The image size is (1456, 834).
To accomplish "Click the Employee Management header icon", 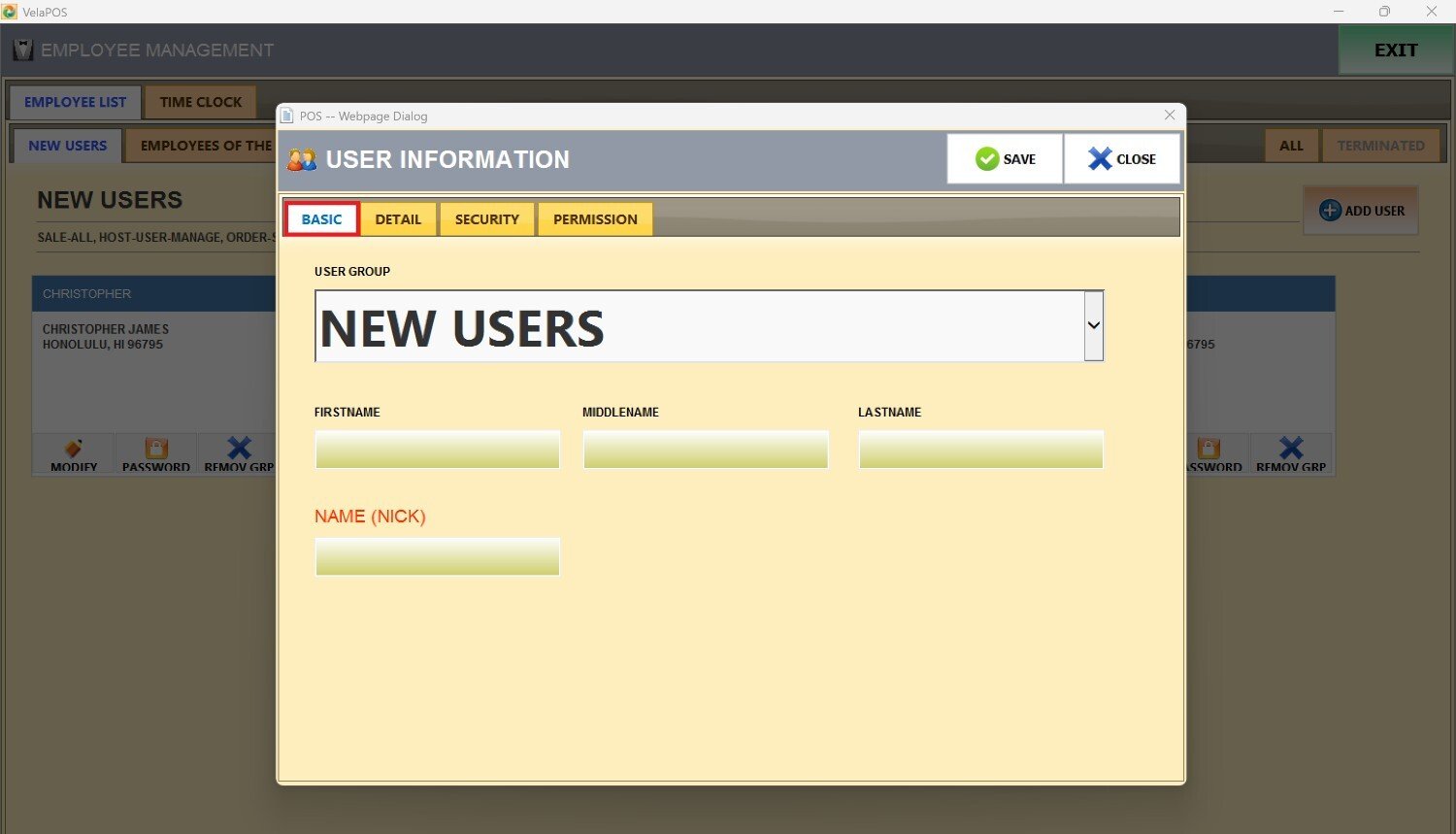I will pyautogui.click(x=22, y=50).
